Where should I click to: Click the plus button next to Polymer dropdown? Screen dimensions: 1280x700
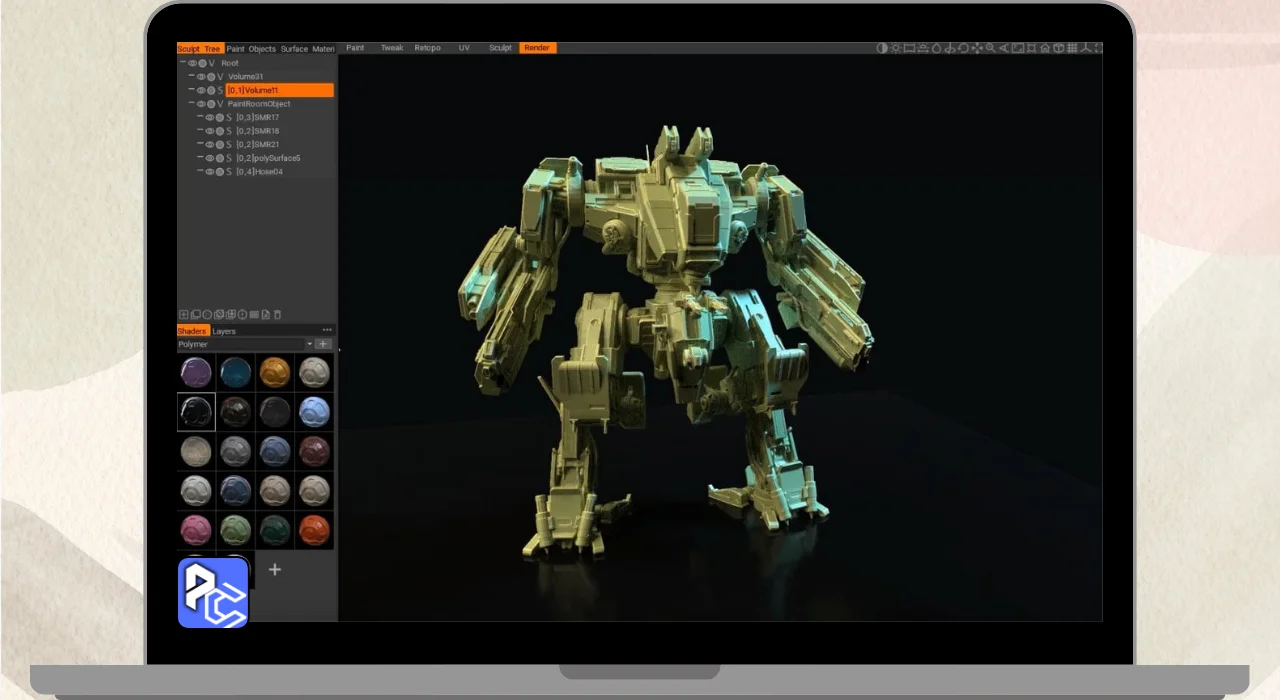click(323, 344)
